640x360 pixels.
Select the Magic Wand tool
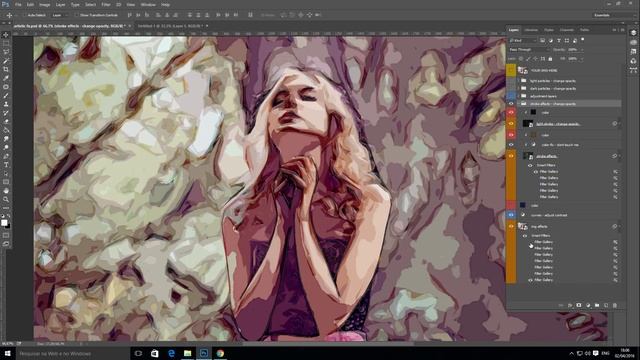[6, 60]
